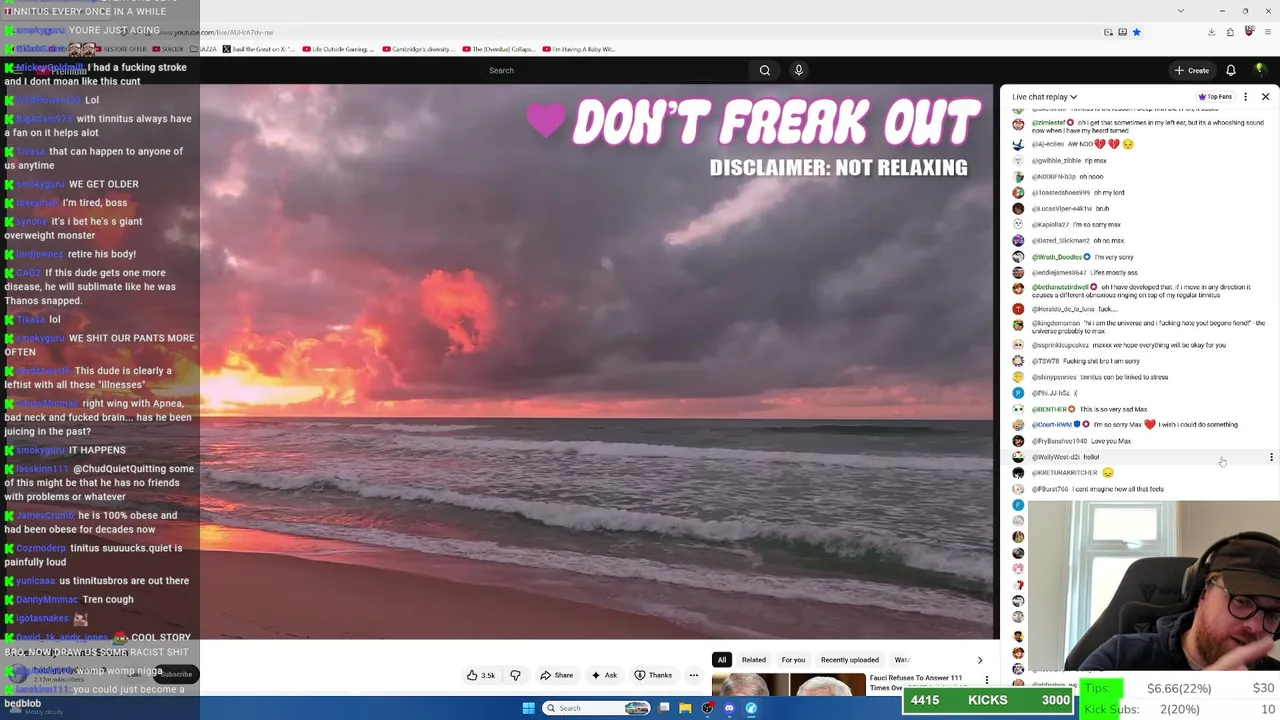
Task: Open message options for the @WallyWest chat row
Action: (1271, 457)
